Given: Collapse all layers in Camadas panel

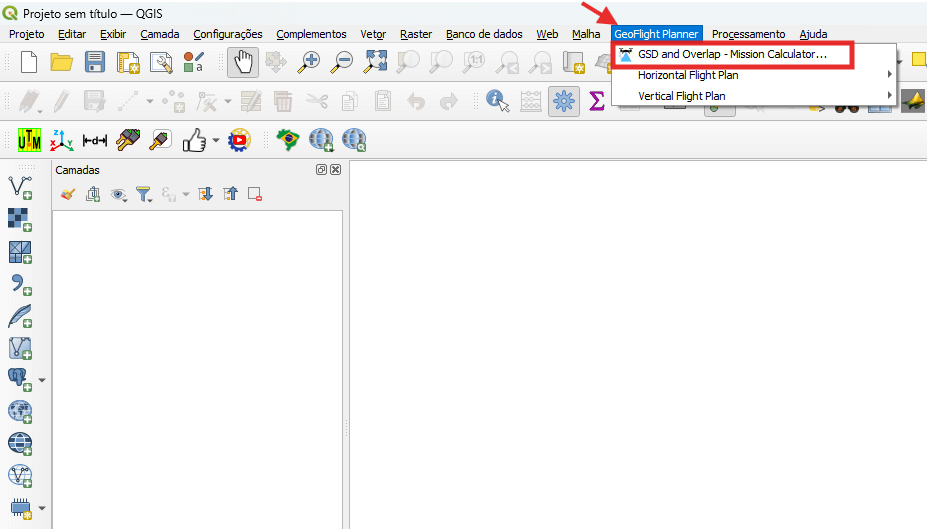Looking at the screenshot, I should pos(230,194).
